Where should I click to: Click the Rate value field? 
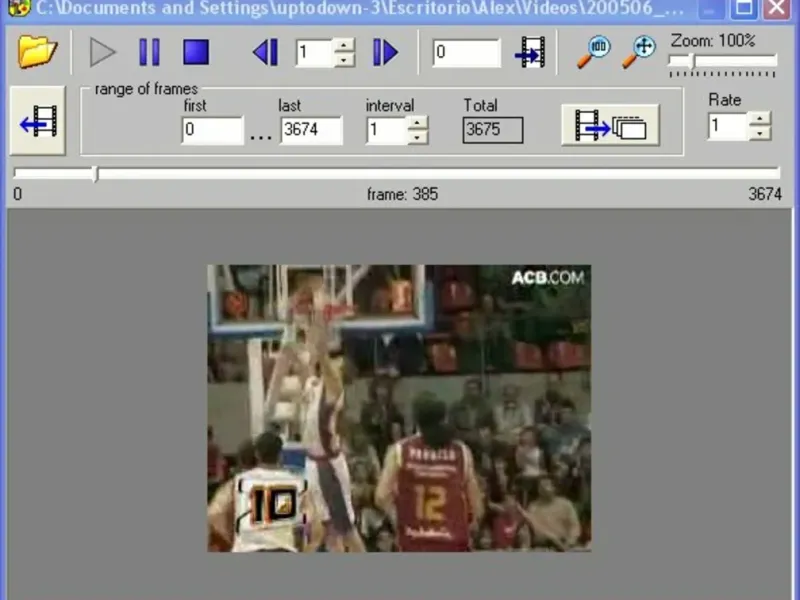[728, 126]
